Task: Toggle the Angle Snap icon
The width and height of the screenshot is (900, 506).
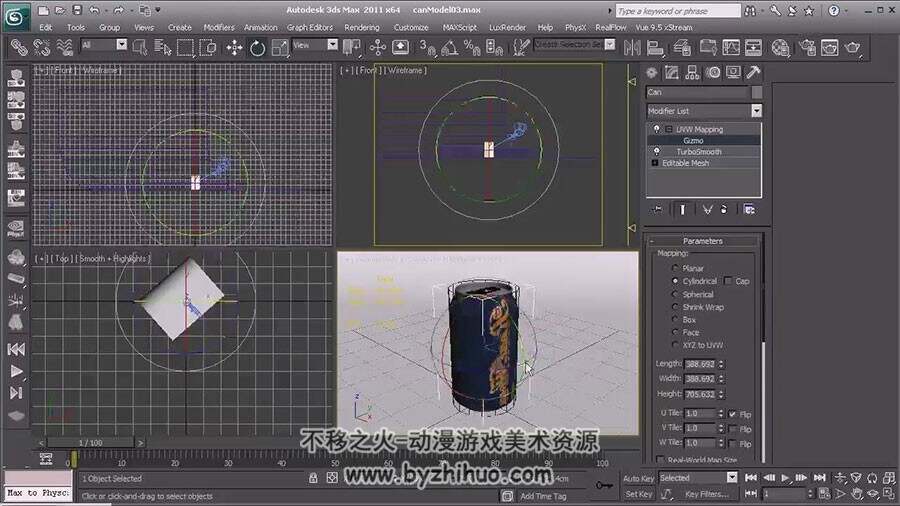Action: coord(449,48)
